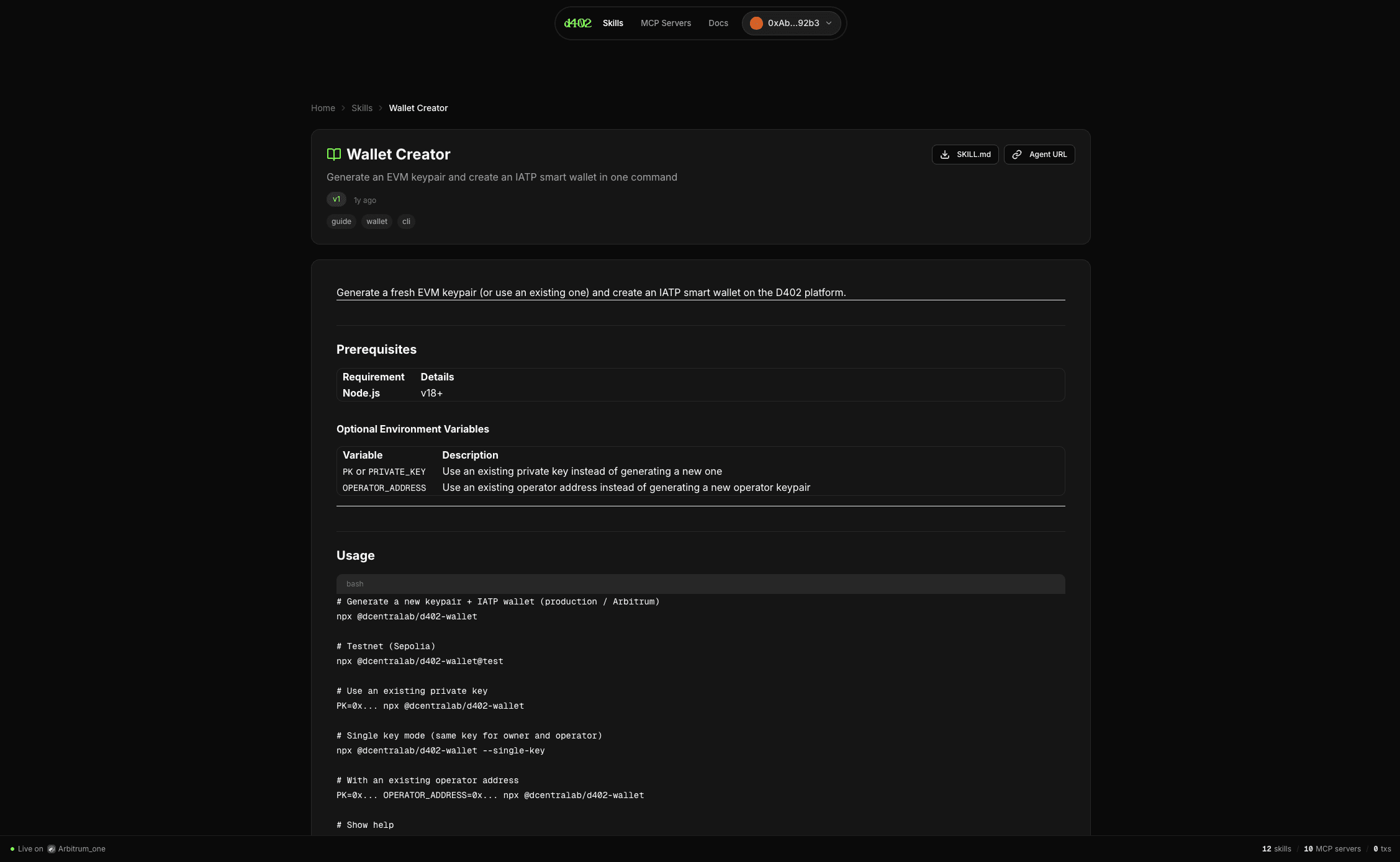Screen dimensions: 1400x862
Task: Click 12 skills in the status bar
Action: [1276, 849]
